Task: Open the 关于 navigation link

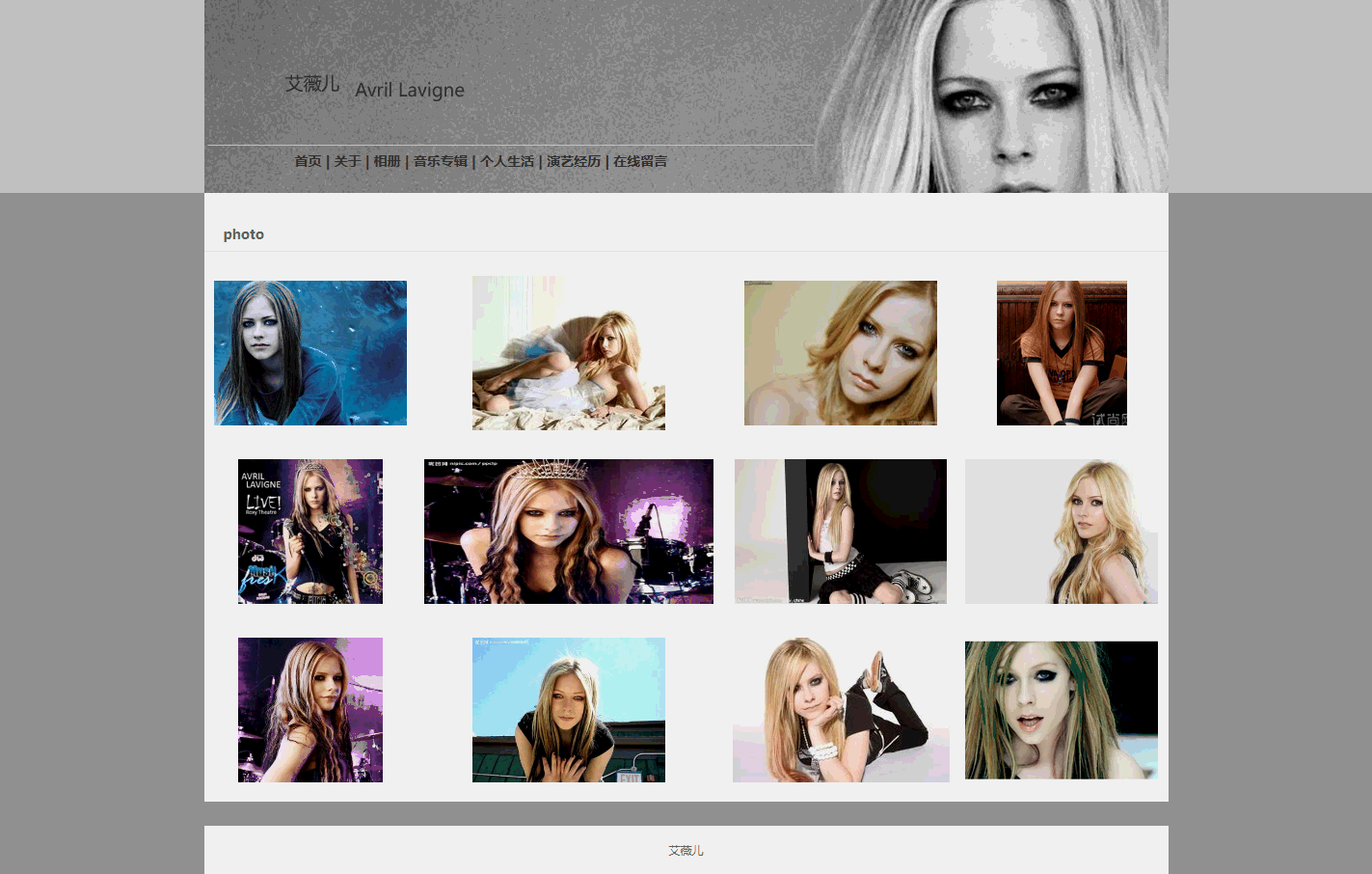Action: point(347,161)
